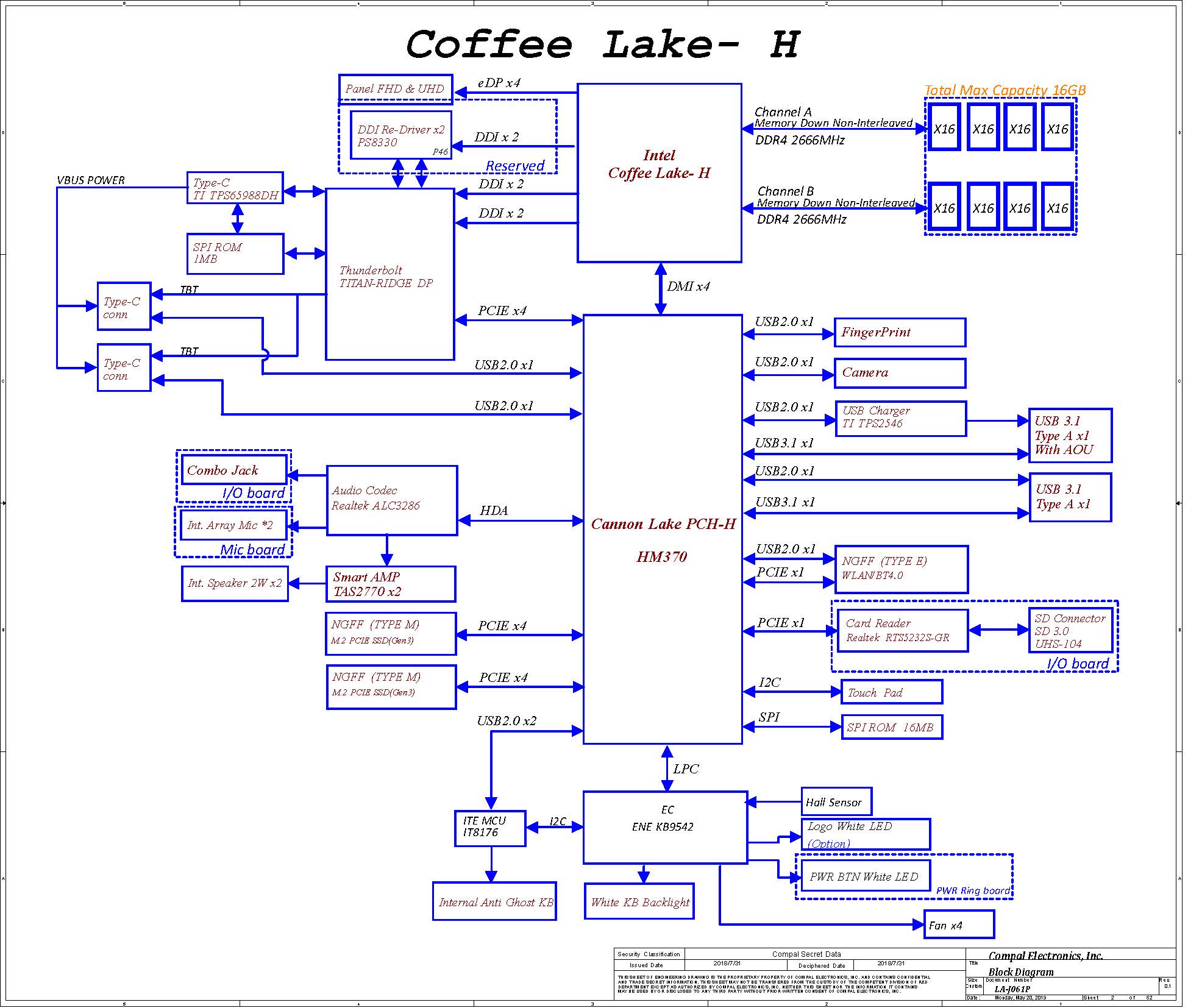Screen dimensions: 1188x1008
Task: Select the FingerPrint block
Action: 899,332
